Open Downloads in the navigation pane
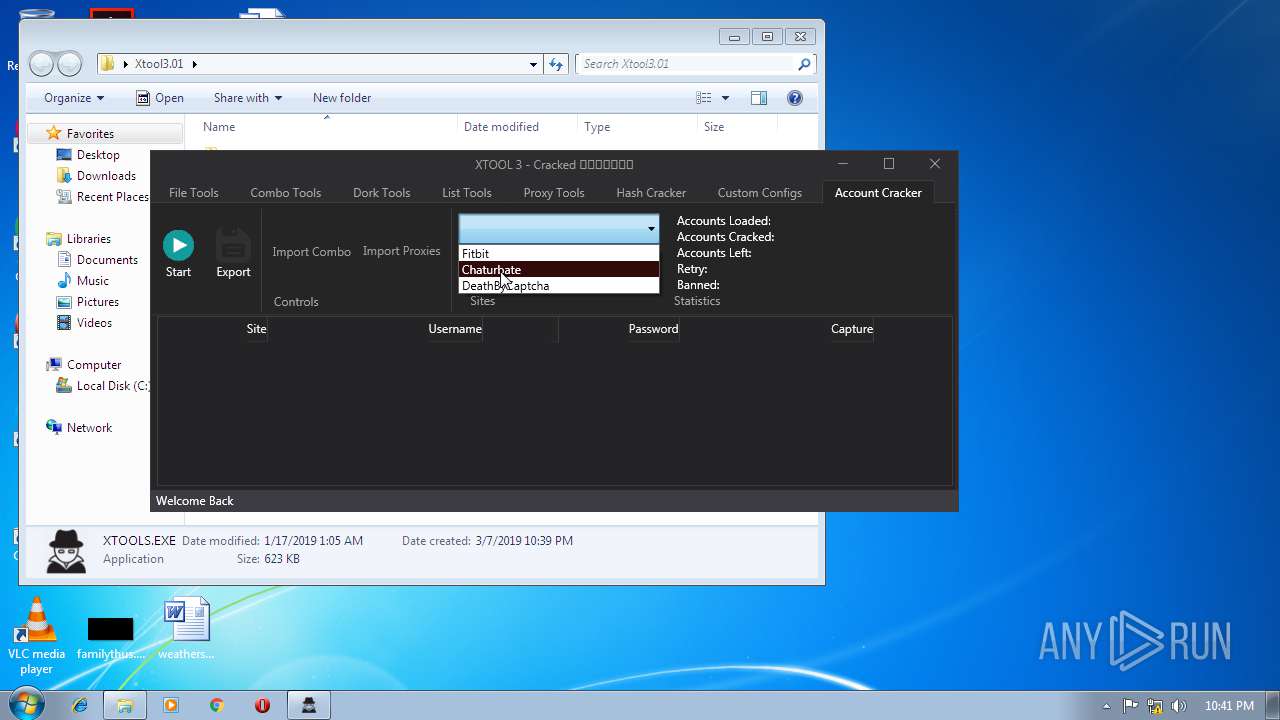The image size is (1280, 720). [x=106, y=176]
